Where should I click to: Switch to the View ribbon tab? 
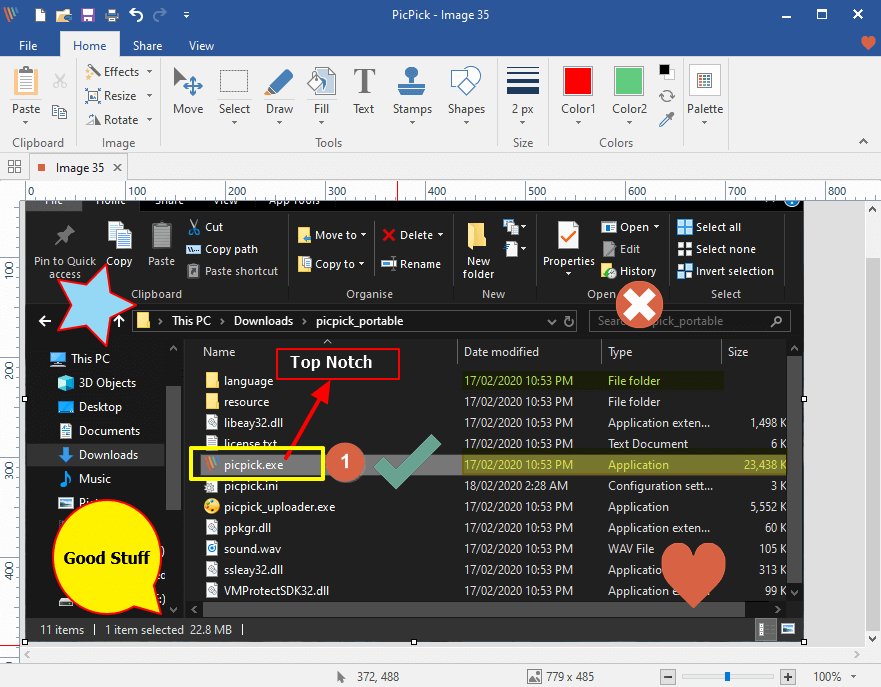(x=201, y=45)
